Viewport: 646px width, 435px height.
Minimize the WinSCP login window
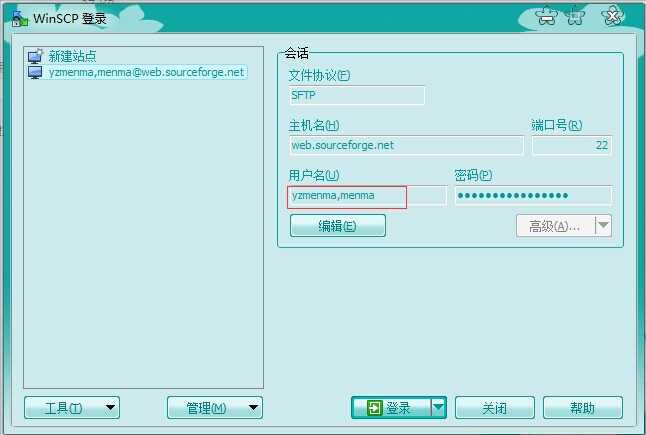(x=546, y=16)
